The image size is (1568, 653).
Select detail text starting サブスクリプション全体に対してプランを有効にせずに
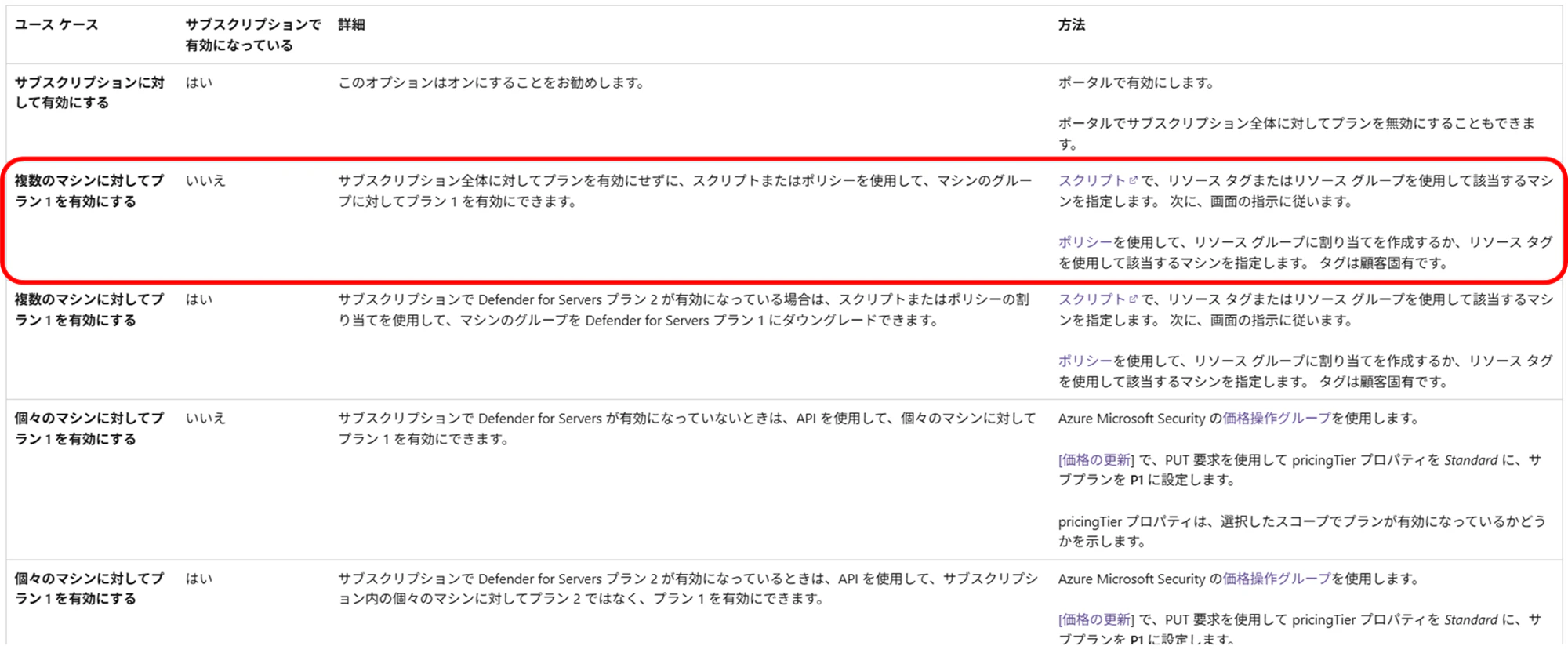685,191
